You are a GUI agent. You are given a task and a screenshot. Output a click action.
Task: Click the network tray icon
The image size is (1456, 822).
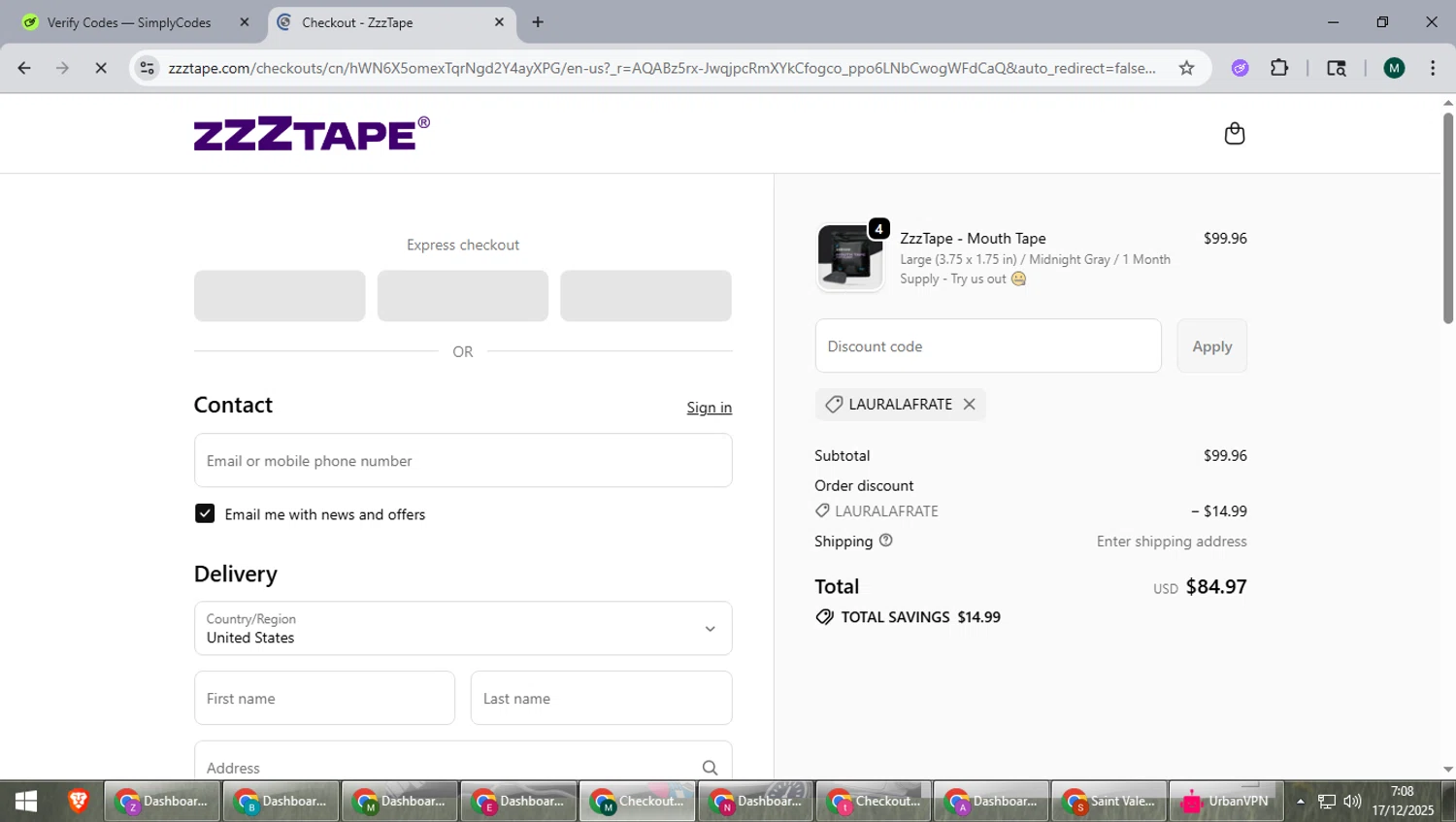click(1327, 802)
